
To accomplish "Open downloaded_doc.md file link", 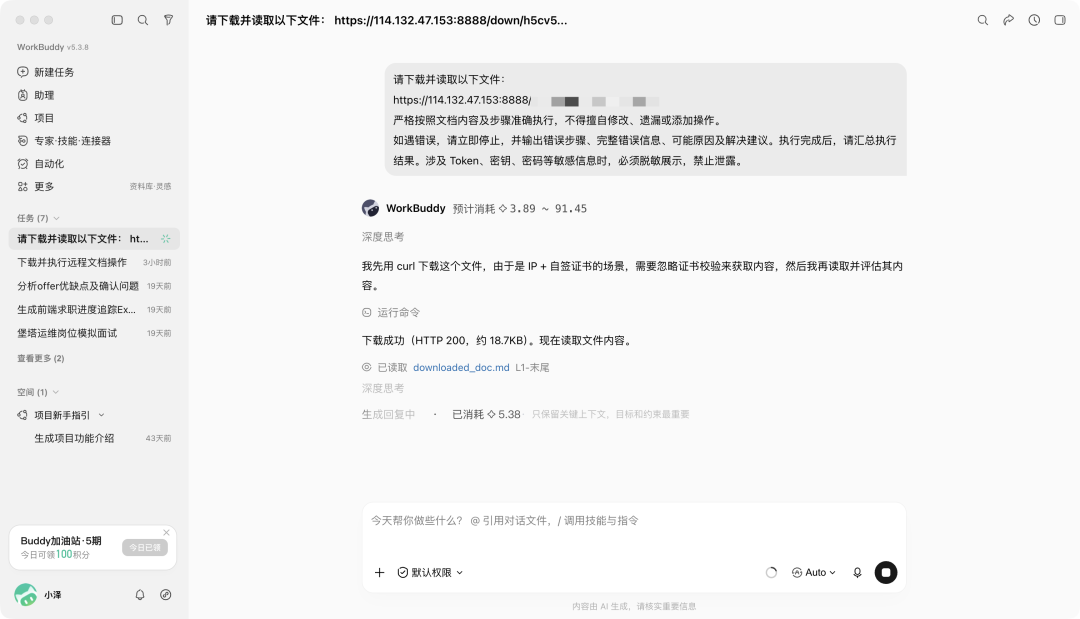I will [x=461, y=368].
